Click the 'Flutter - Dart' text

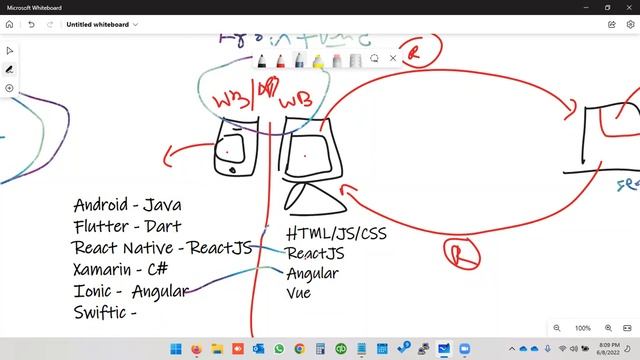click(127, 226)
